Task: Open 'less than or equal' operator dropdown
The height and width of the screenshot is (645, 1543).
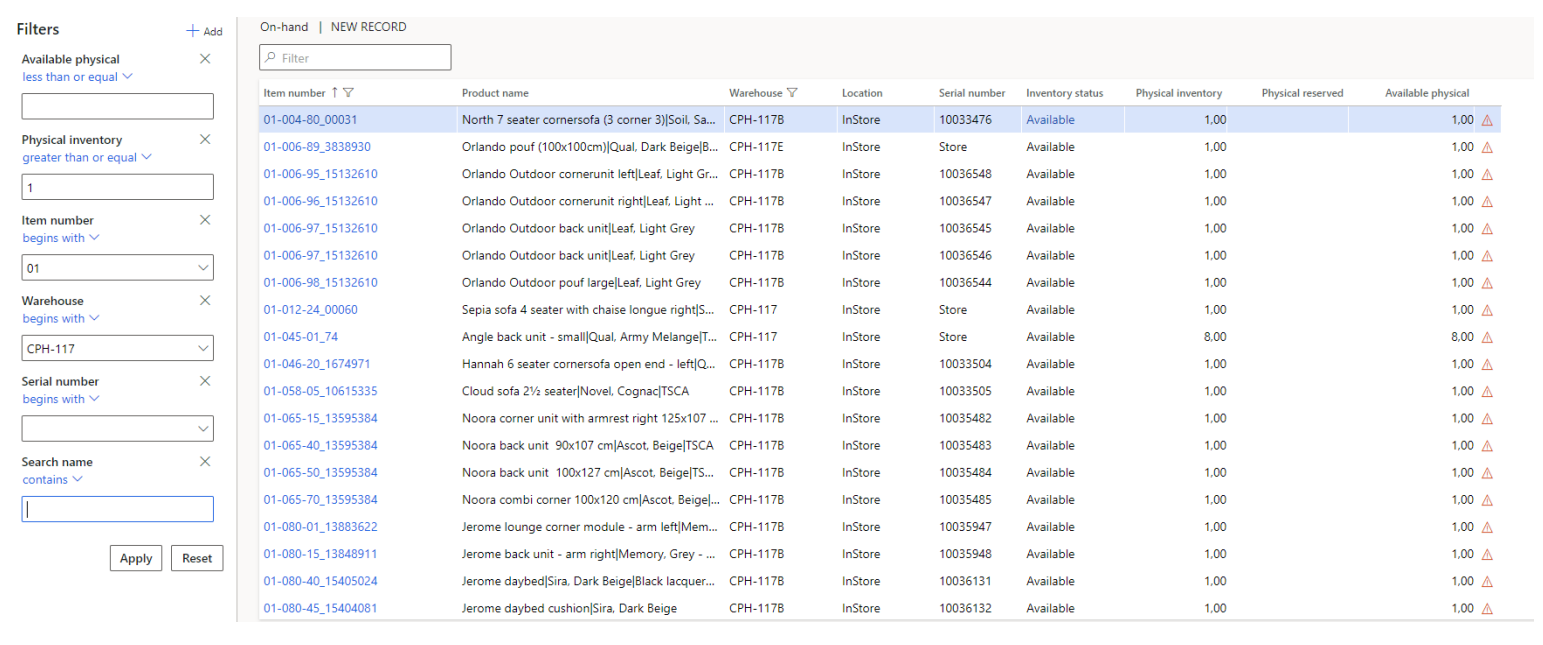Action: (77, 76)
